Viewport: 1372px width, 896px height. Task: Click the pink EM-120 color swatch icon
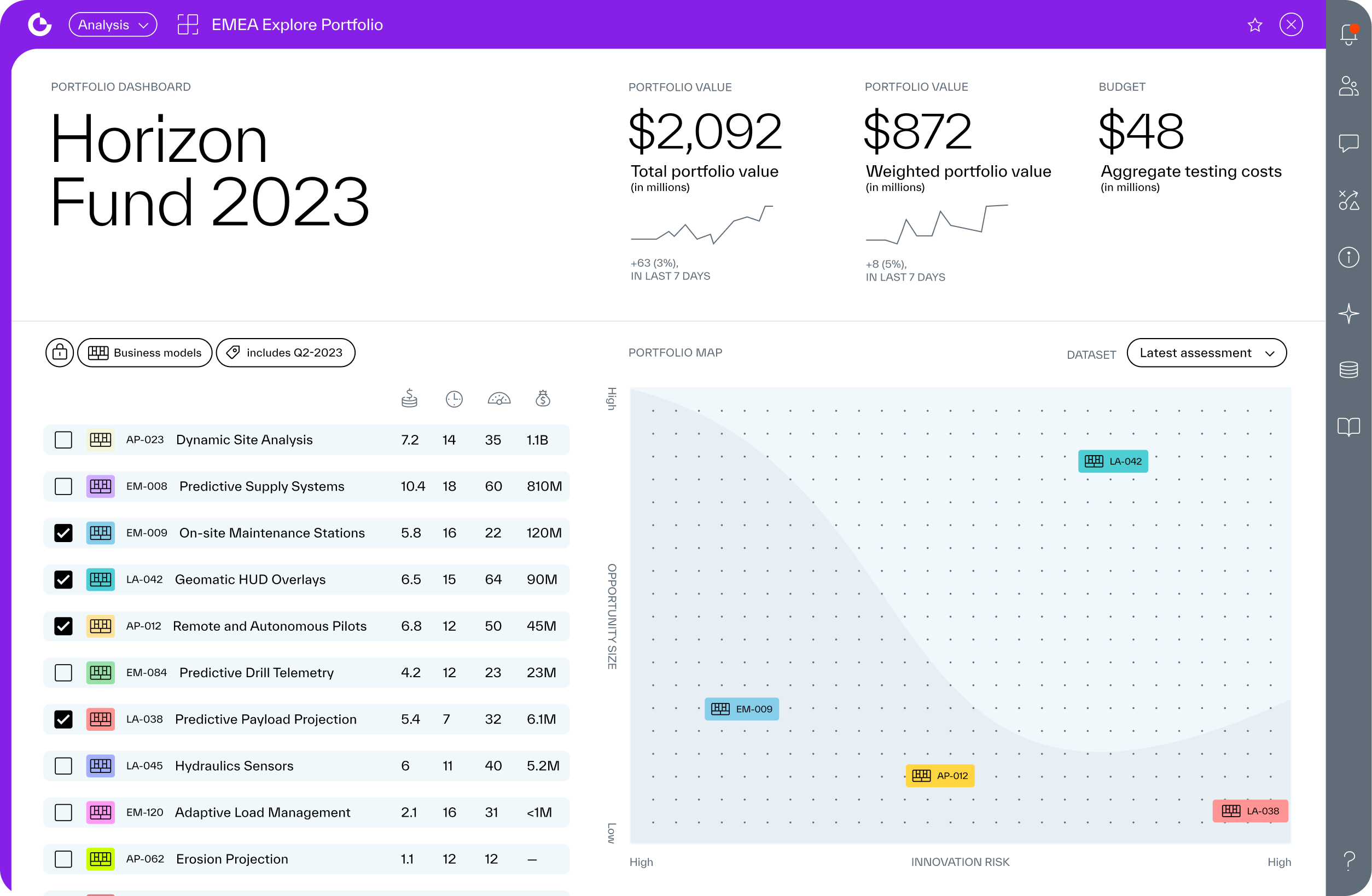point(100,812)
